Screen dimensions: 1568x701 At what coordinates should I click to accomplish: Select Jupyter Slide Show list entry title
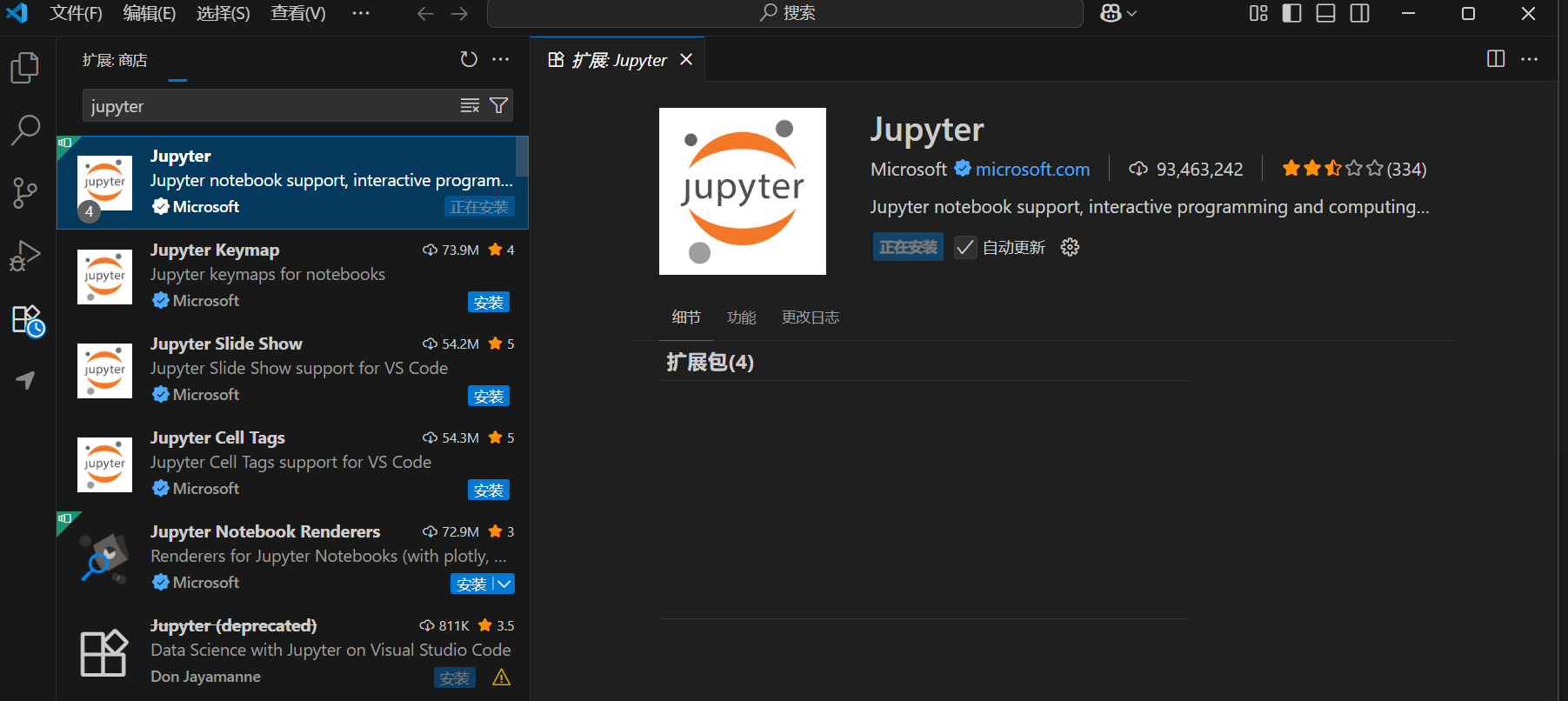(226, 344)
